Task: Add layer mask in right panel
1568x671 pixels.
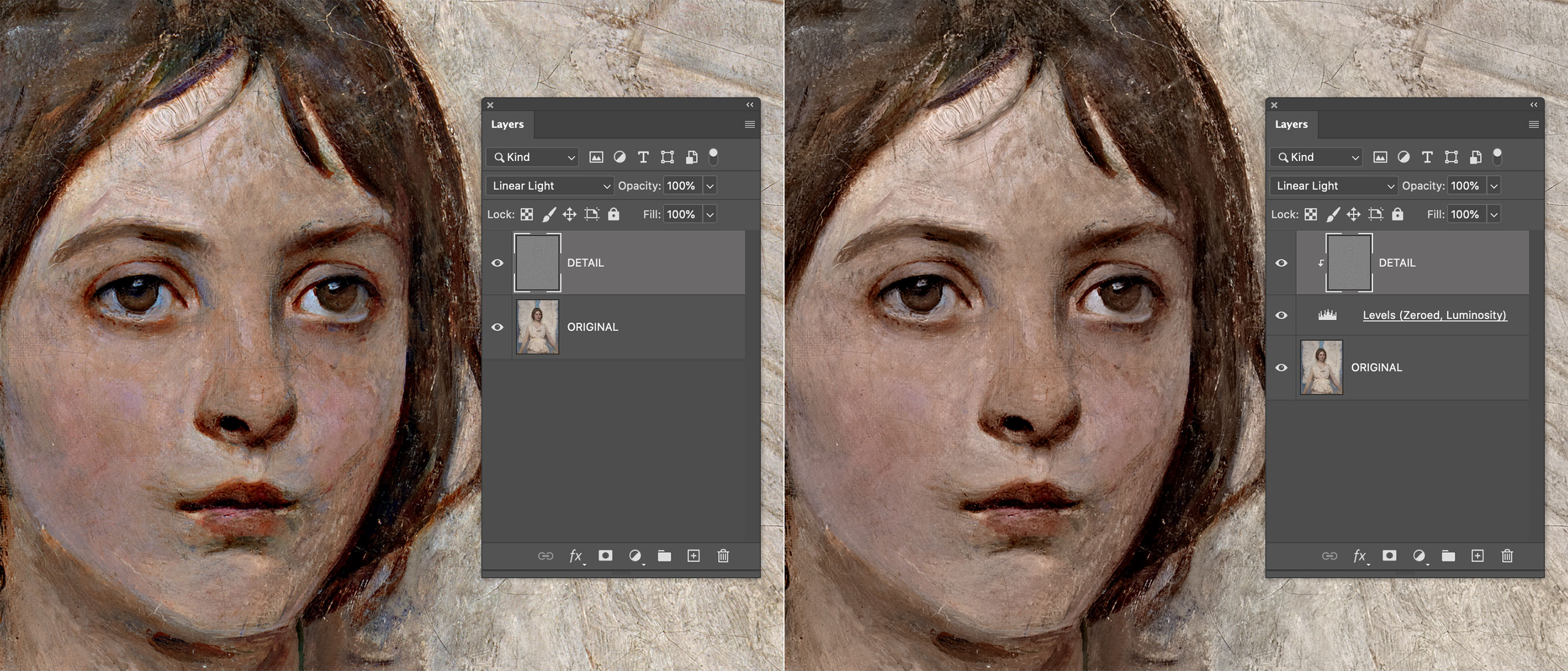Action: click(1389, 556)
